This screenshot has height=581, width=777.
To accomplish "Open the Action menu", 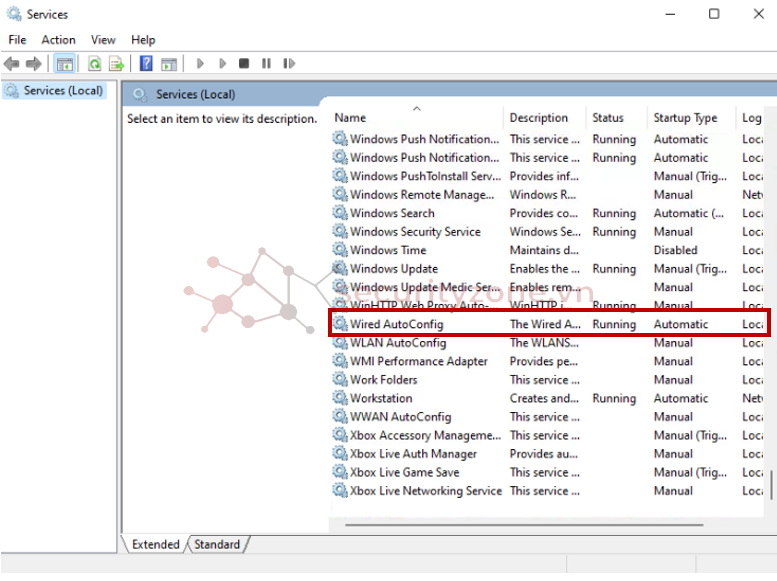I will coord(58,40).
